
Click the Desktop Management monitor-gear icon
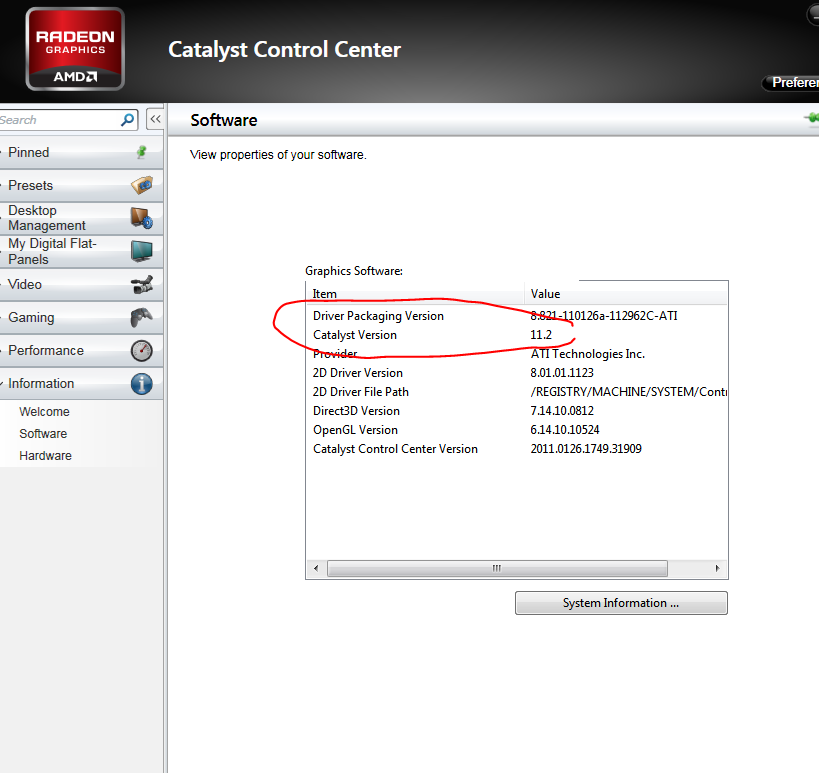[141, 218]
